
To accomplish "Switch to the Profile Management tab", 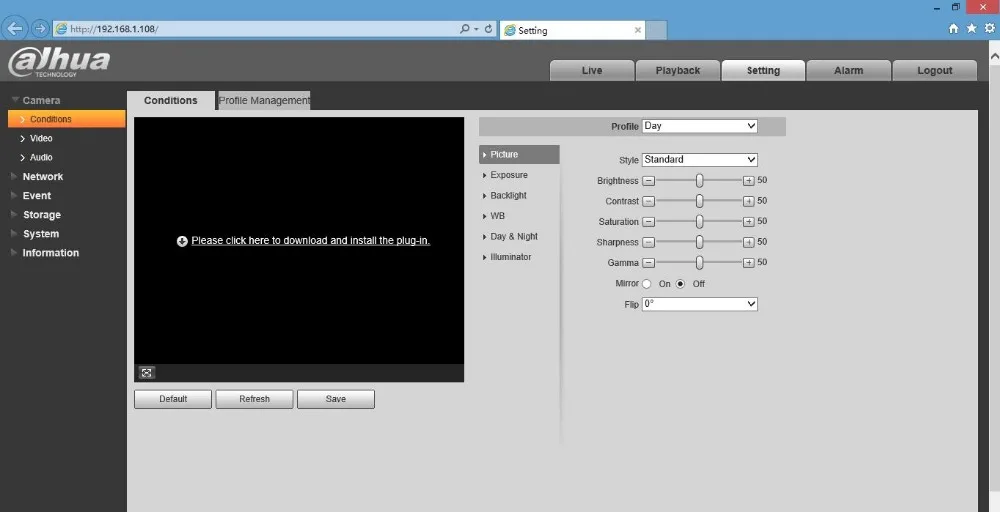I will point(264,101).
